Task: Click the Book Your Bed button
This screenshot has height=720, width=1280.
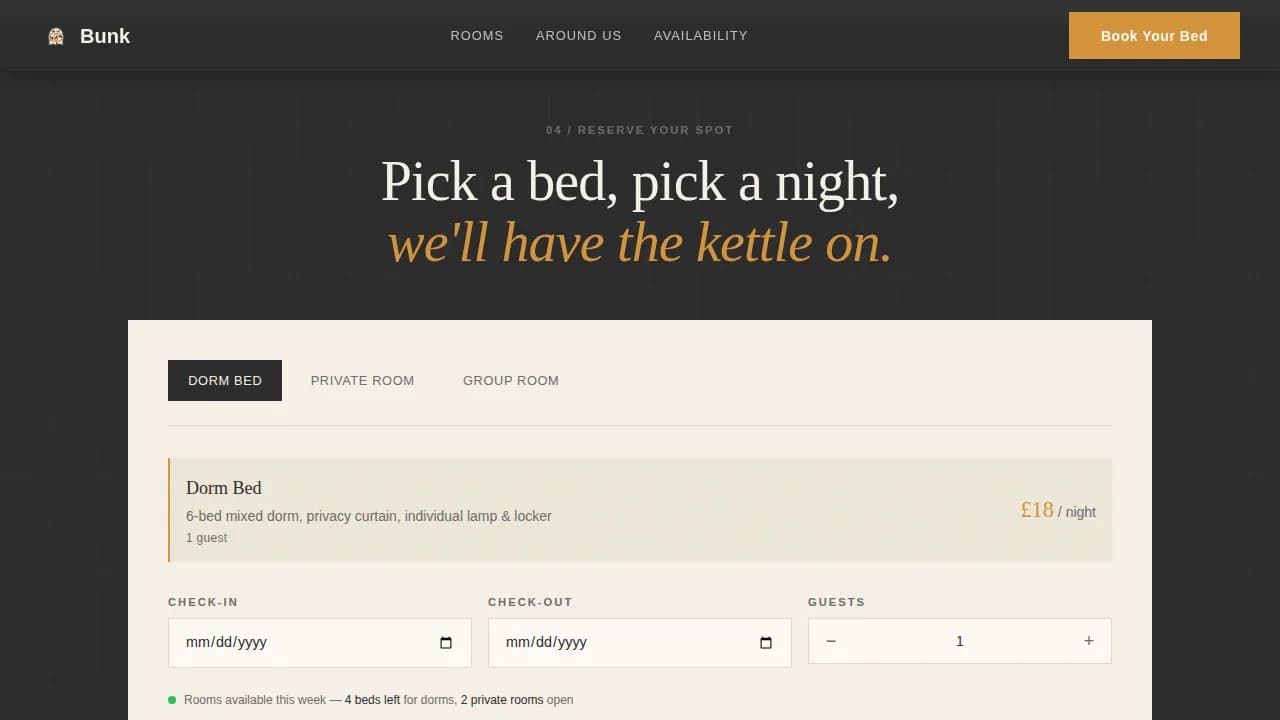Action: (1154, 35)
